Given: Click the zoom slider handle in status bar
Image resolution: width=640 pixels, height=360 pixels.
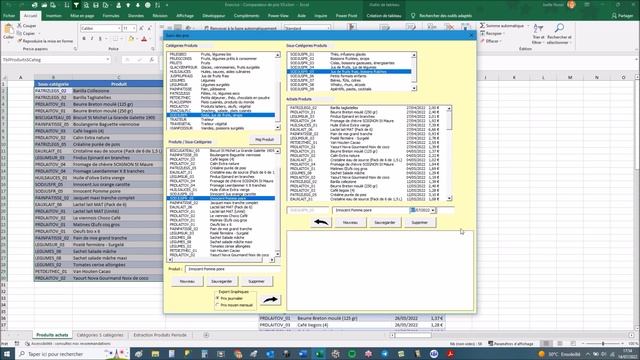Looking at the screenshot, I should pos(603,344).
